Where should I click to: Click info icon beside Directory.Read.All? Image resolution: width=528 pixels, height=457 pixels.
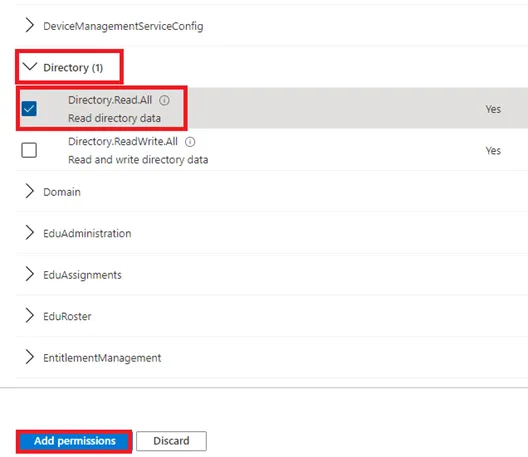pyautogui.click(x=164, y=100)
